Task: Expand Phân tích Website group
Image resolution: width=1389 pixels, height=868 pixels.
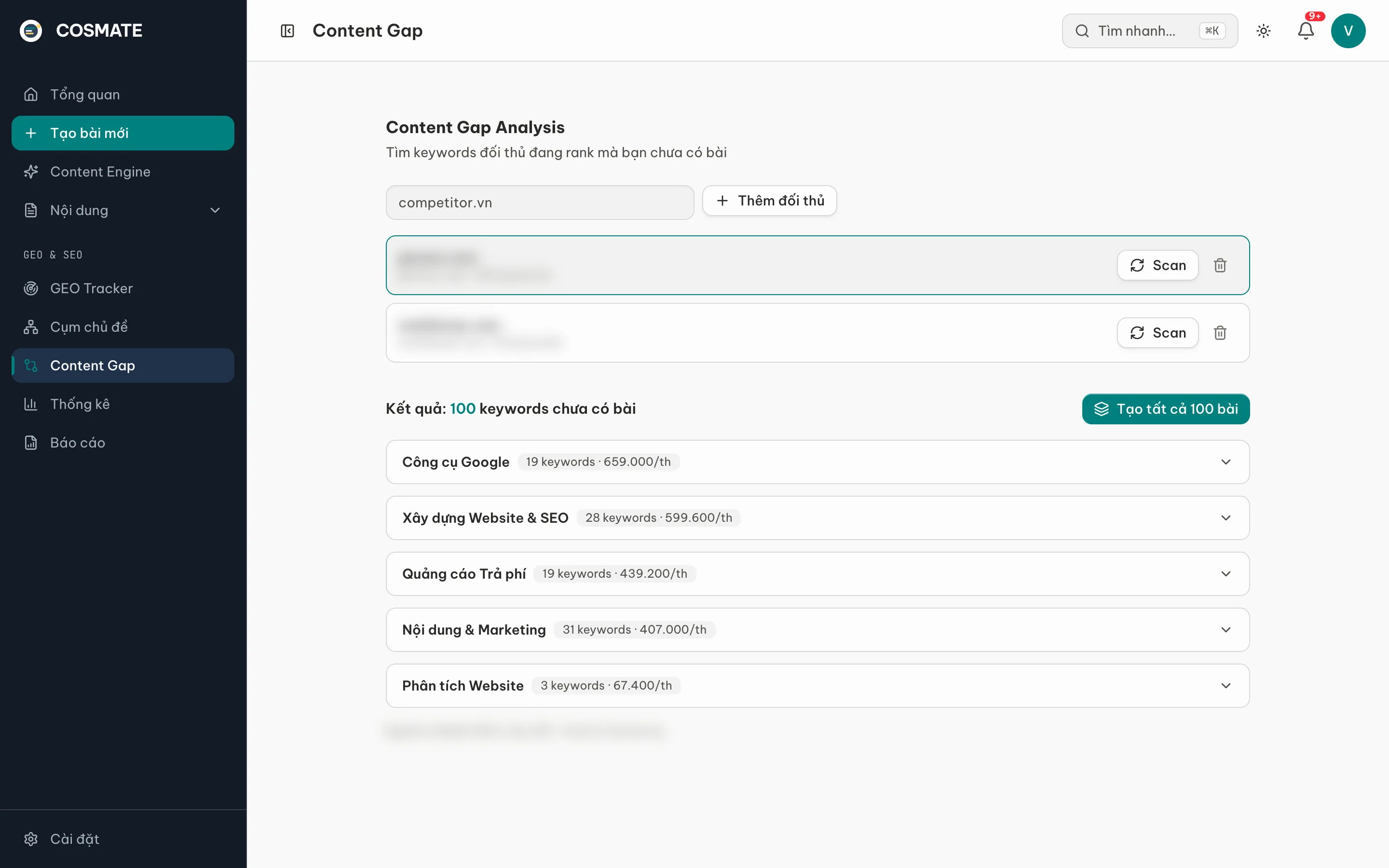Action: 817,685
